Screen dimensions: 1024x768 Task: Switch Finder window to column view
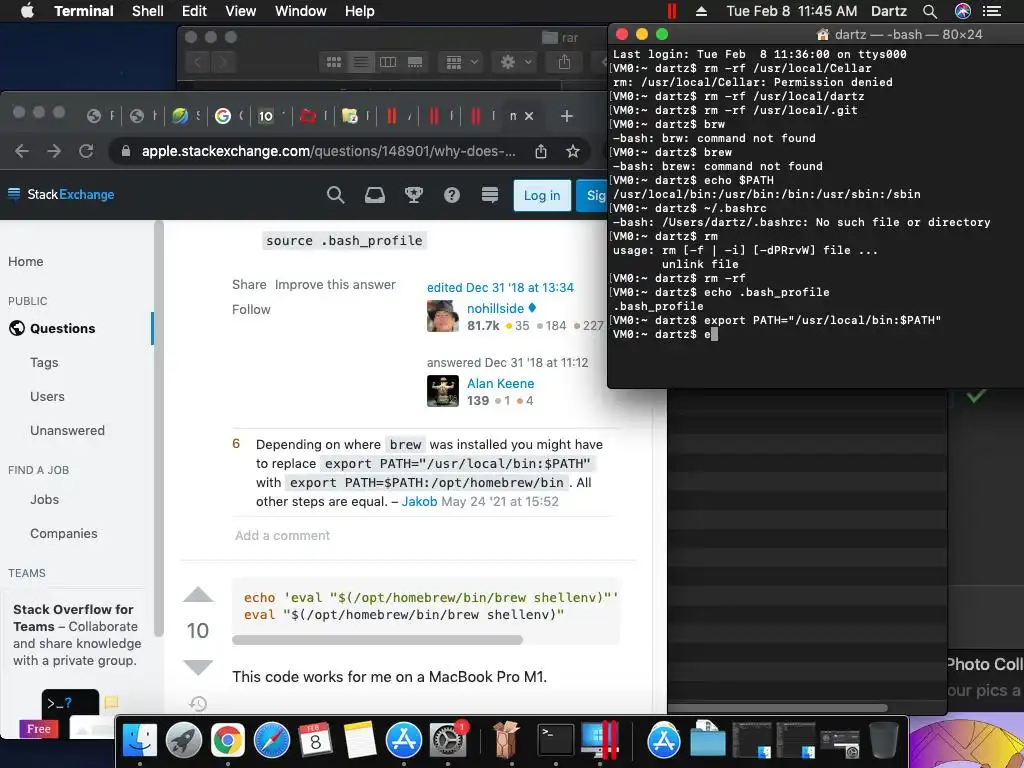[x=388, y=62]
